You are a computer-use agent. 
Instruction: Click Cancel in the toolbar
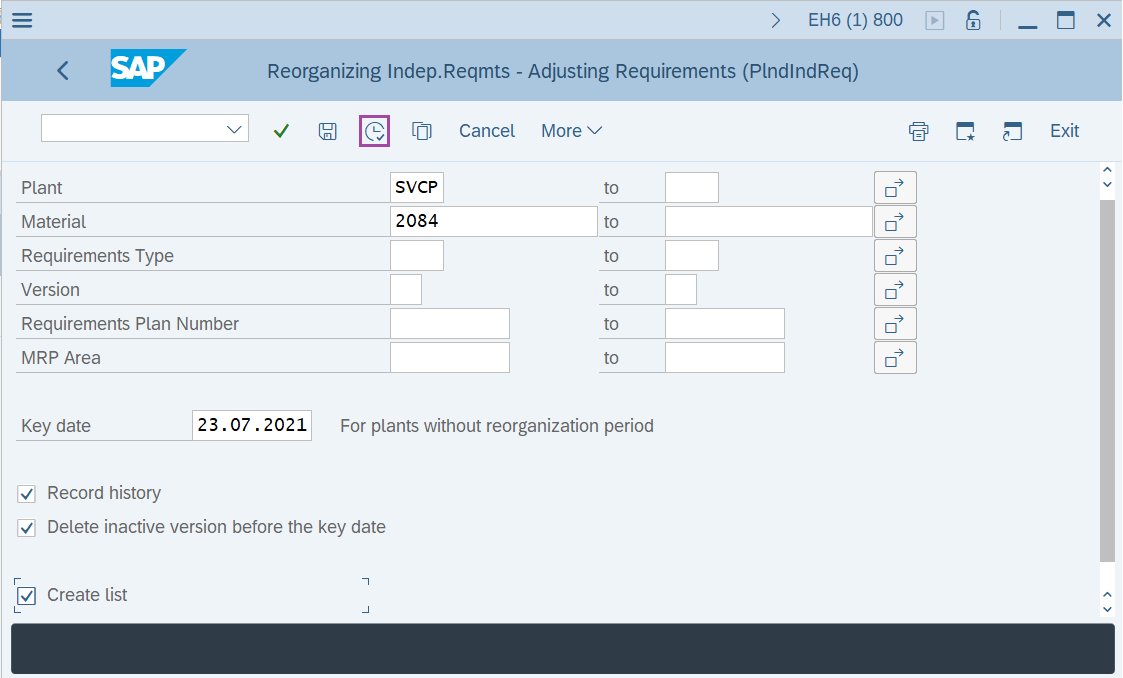487,131
